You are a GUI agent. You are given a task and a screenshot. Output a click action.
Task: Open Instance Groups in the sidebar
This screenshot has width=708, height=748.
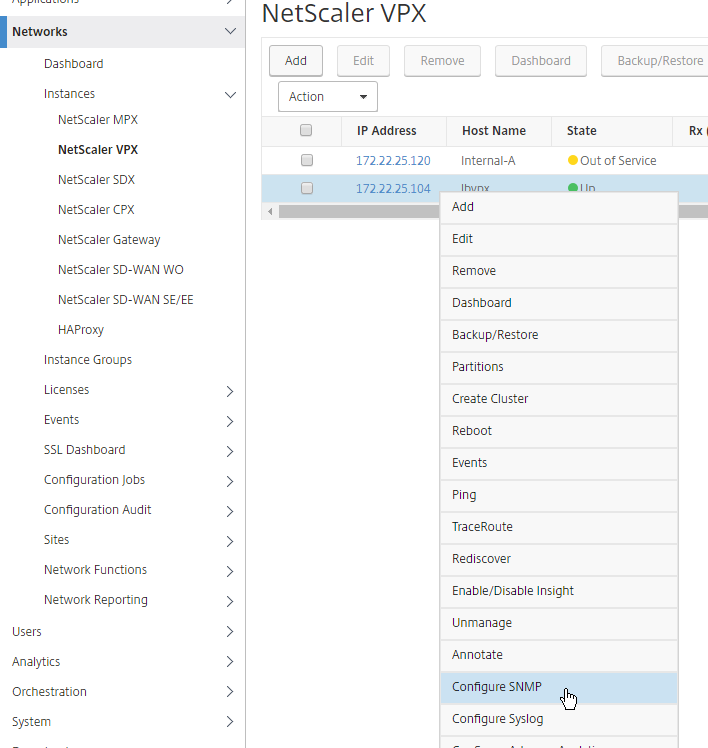88,360
